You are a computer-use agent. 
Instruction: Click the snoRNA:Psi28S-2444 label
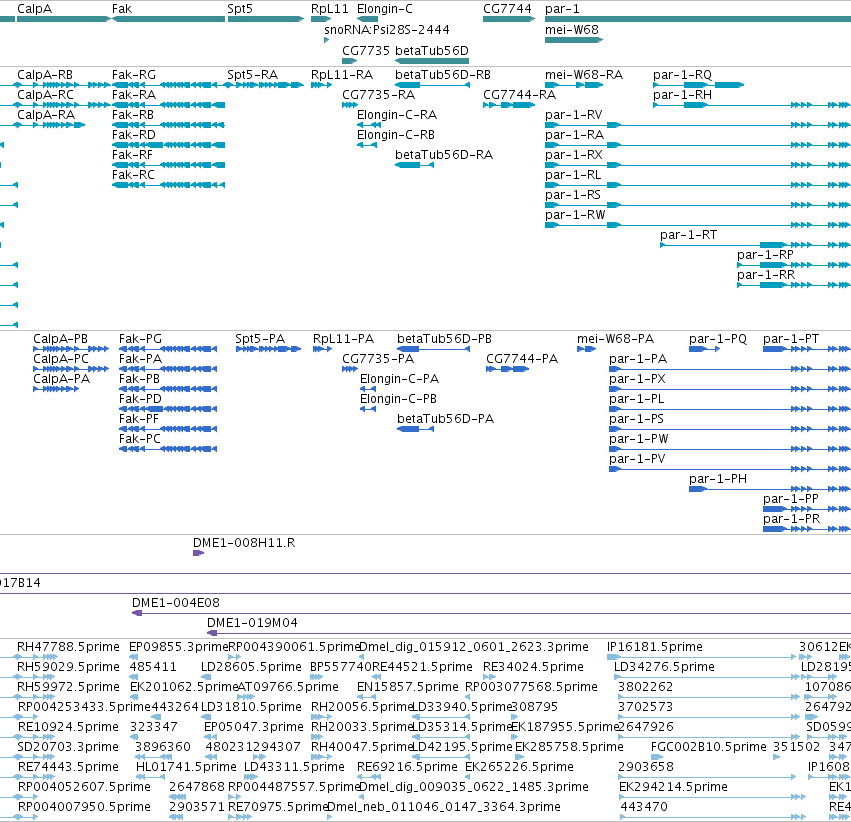pos(386,29)
